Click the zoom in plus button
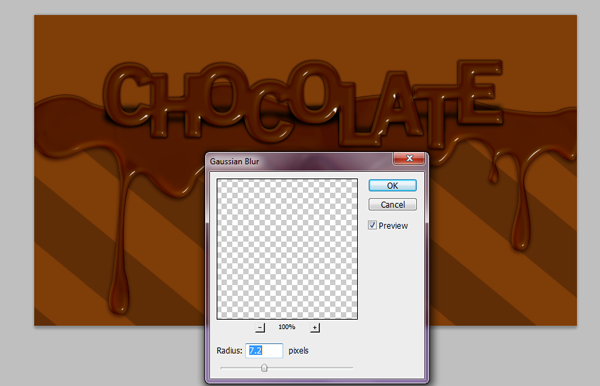Screen dimensions: 600x386 tap(315, 328)
